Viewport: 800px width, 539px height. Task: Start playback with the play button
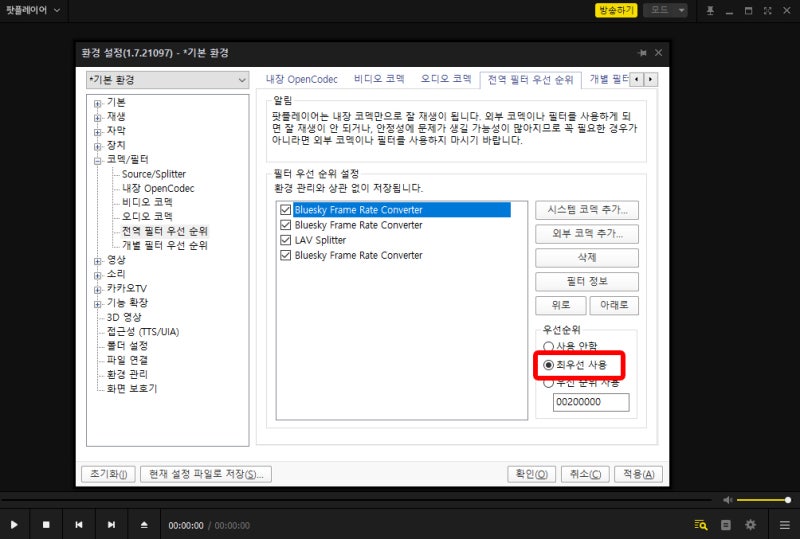[14, 525]
